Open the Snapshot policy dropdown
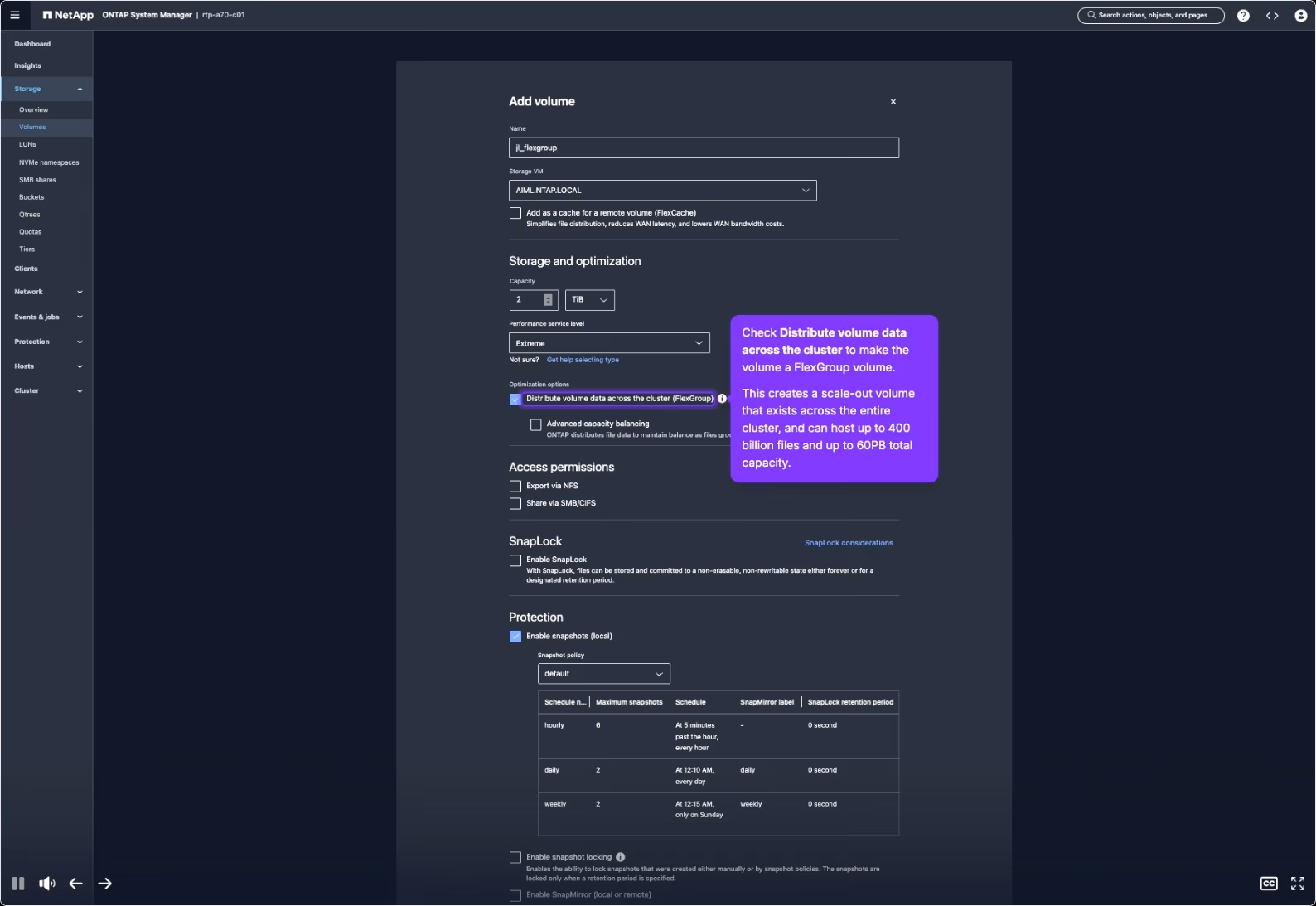Viewport: 1316px width, 906px height. click(604, 674)
